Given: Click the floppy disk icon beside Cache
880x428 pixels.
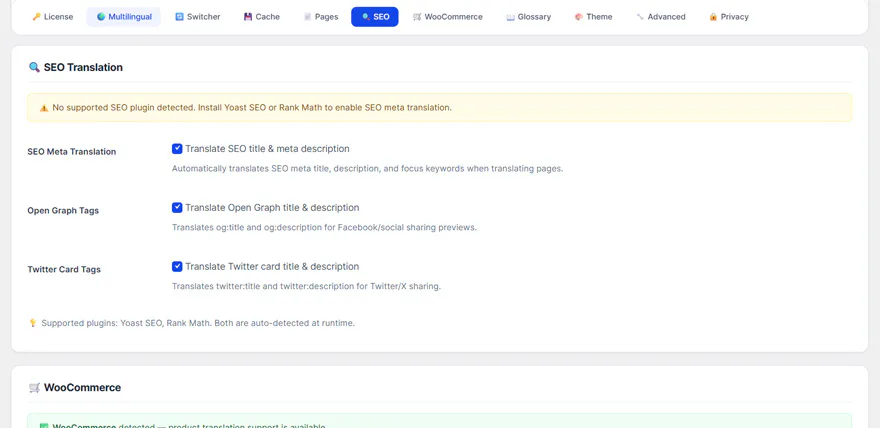Looking at the screenshot, I should click(248, 17).
